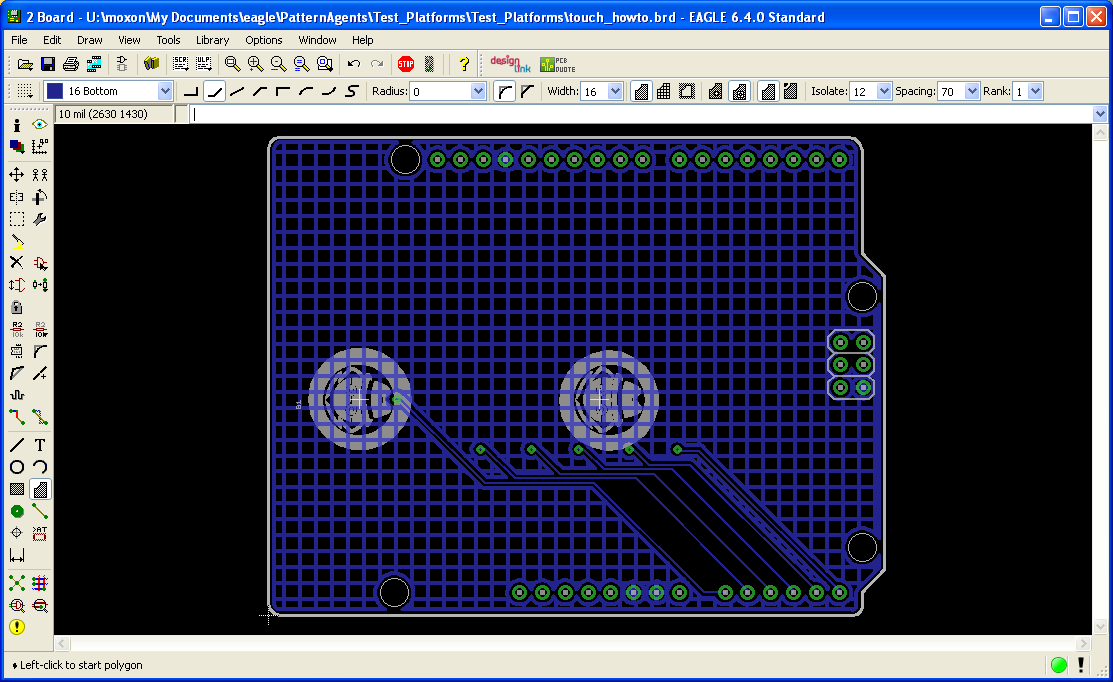
Task: Expand the Spacing dropdown
Action: (972, 91)
